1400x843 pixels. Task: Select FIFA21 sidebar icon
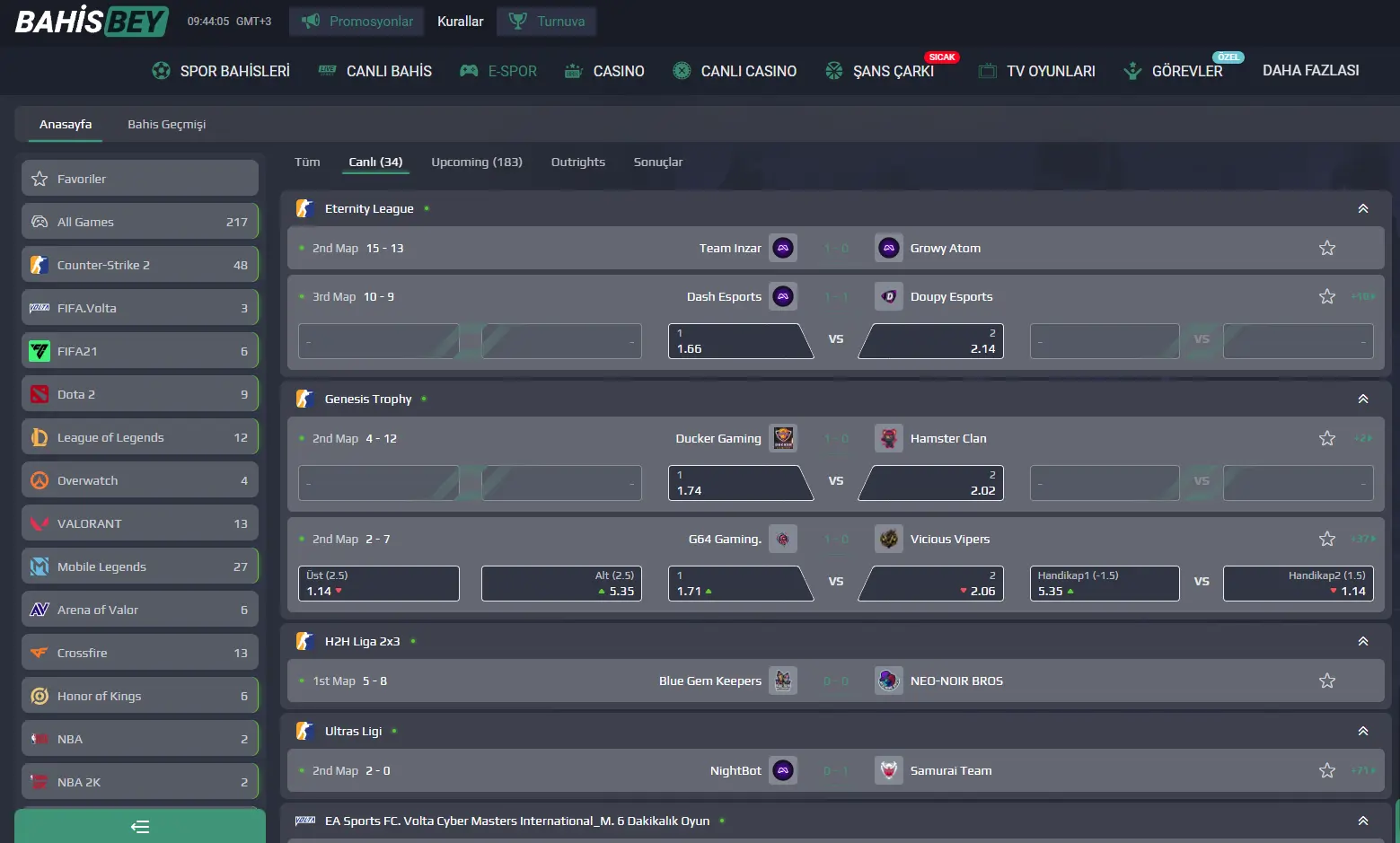pyautogui.click(x=40, y=351)
